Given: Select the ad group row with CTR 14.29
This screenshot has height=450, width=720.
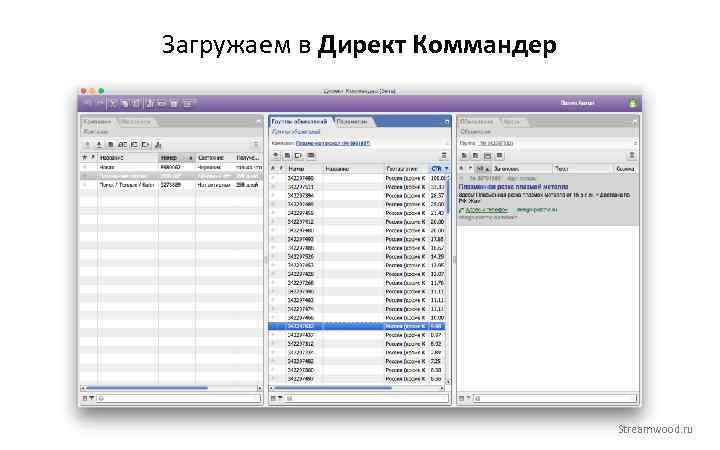Looking at the screenshot, I should [357, 256].
